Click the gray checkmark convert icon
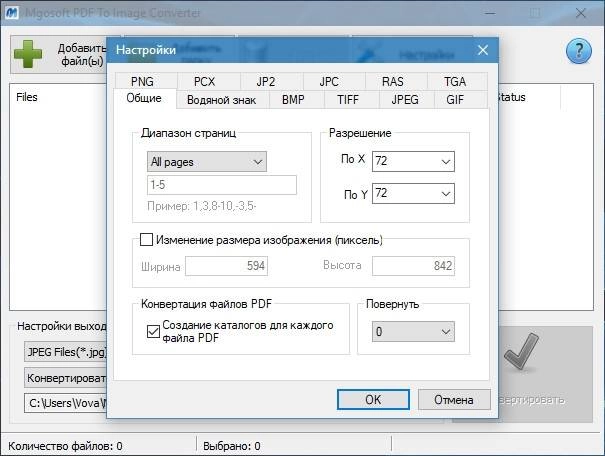 coord(521,352)
